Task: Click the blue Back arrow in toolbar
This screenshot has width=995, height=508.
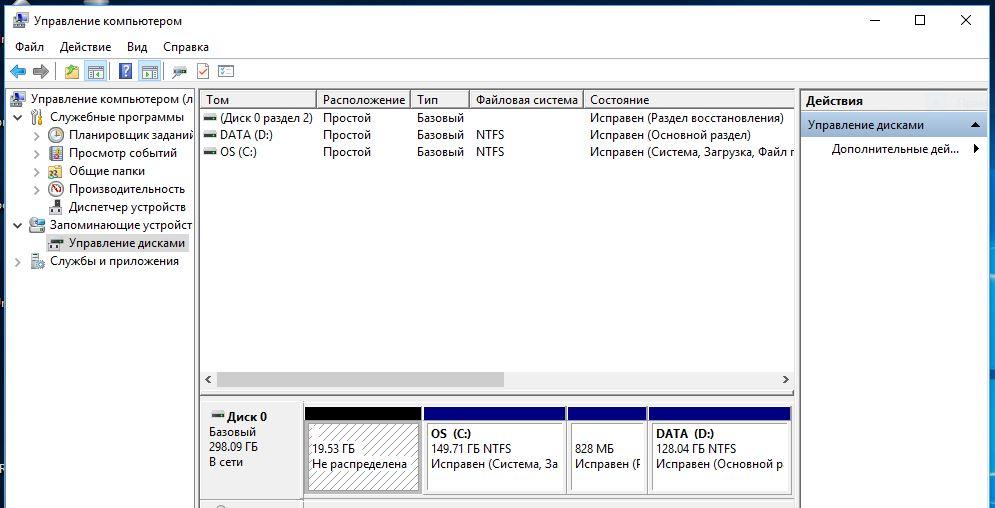Action: pyautogui.click(x=18, y=72)
